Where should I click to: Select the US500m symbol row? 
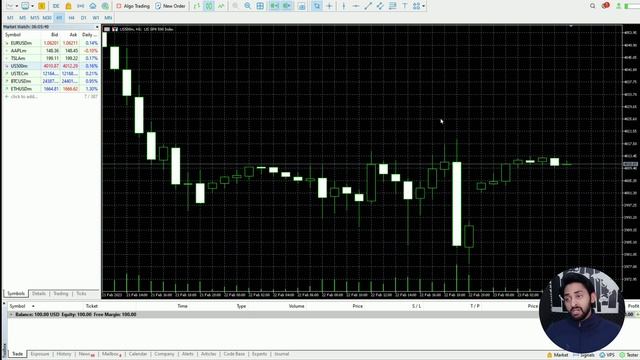(51, 66)
